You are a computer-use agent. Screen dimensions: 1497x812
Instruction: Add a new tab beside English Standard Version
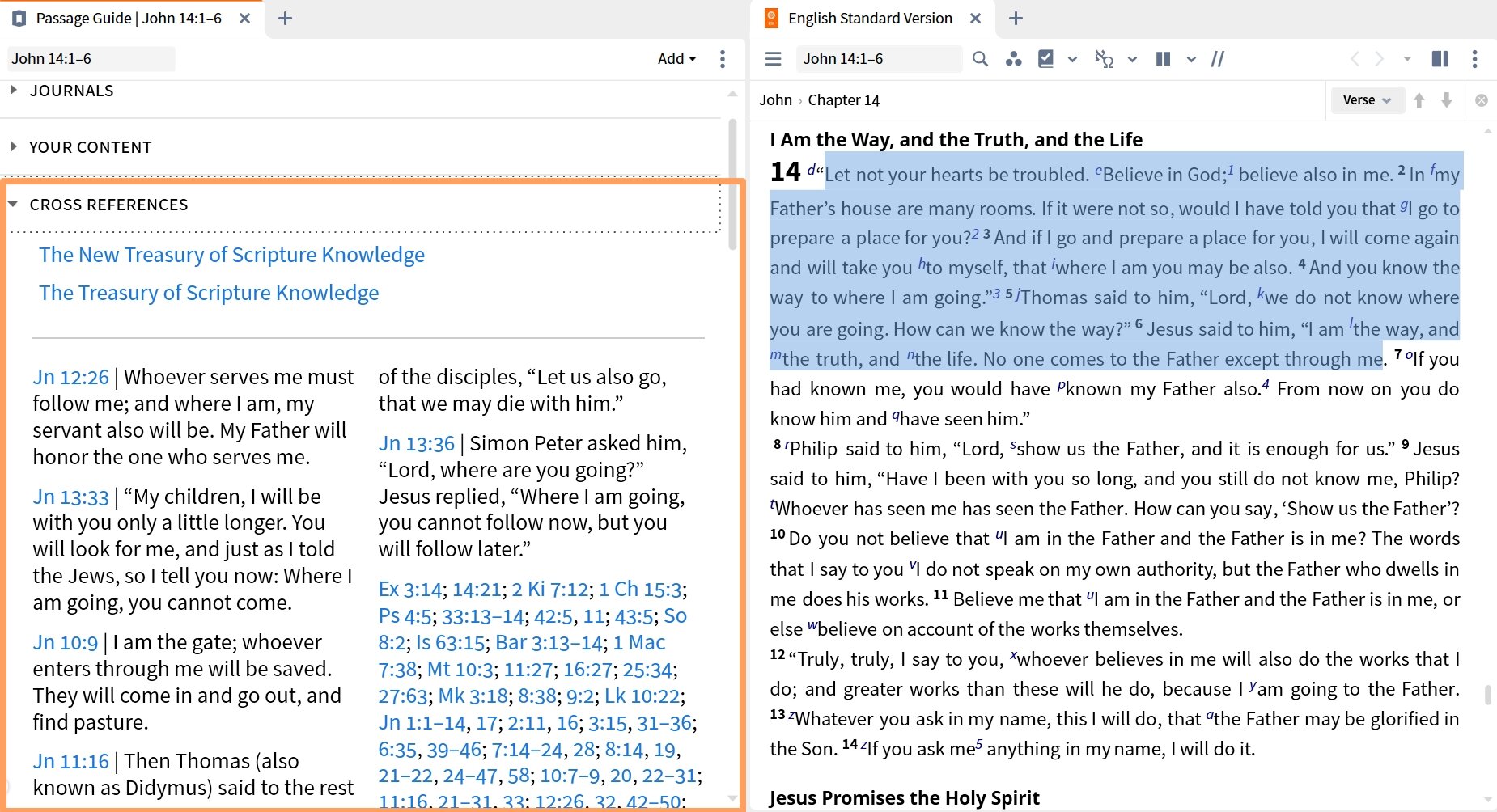[x=1016, y=18]
